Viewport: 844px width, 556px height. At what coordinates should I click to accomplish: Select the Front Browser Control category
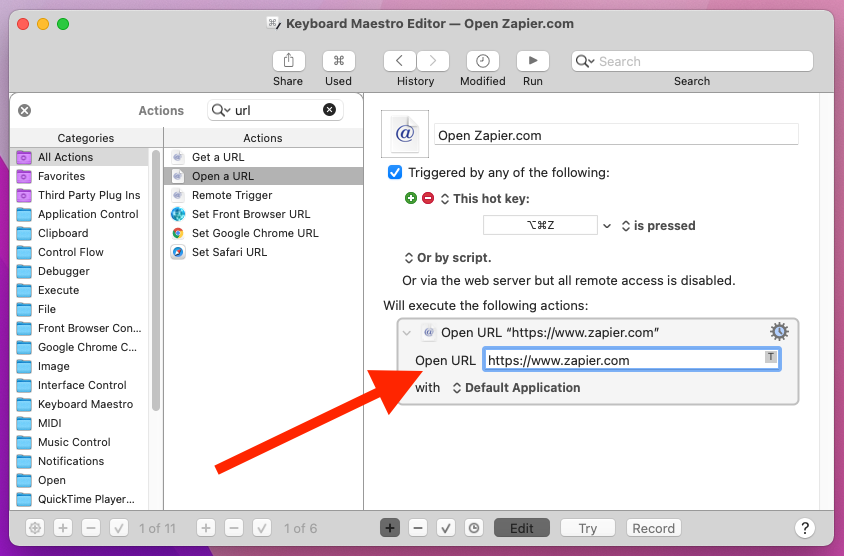tap(80, 328)
